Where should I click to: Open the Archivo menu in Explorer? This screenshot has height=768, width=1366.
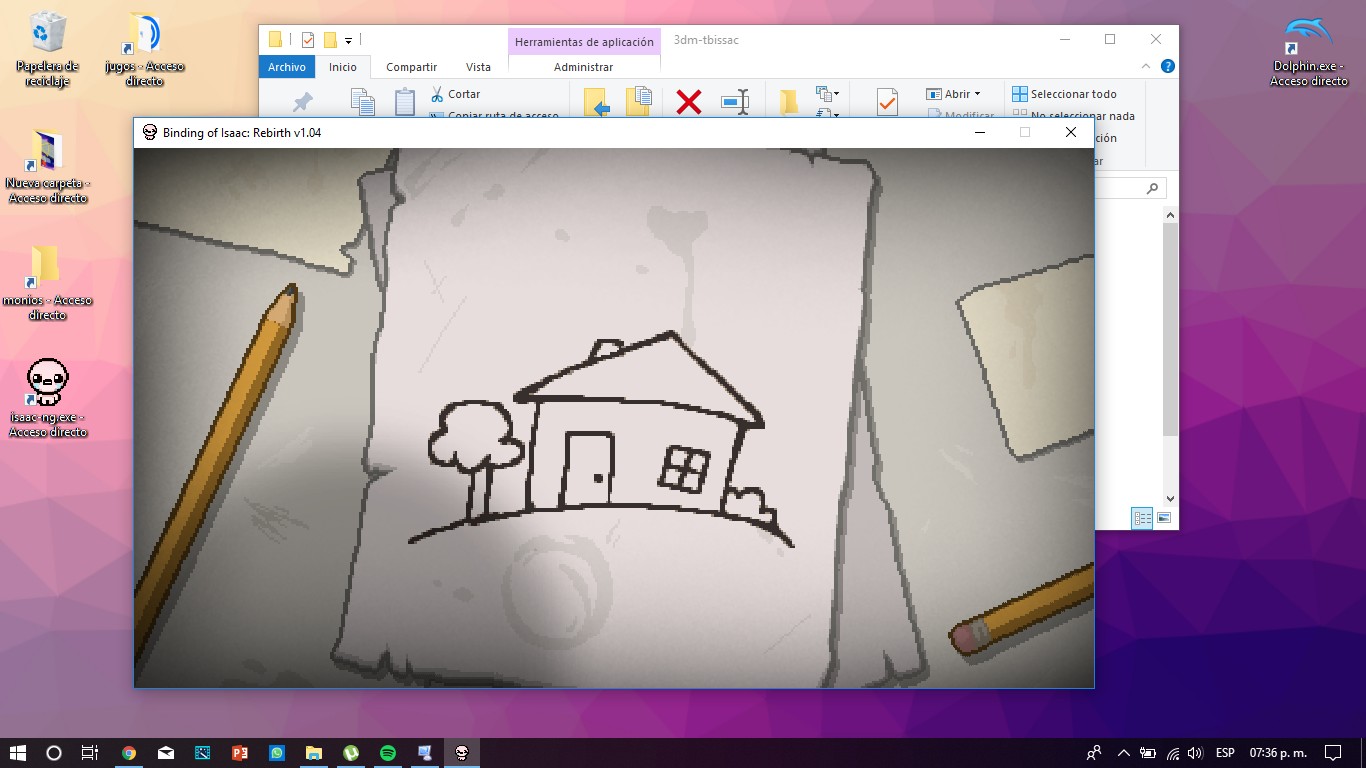(287, 67)
